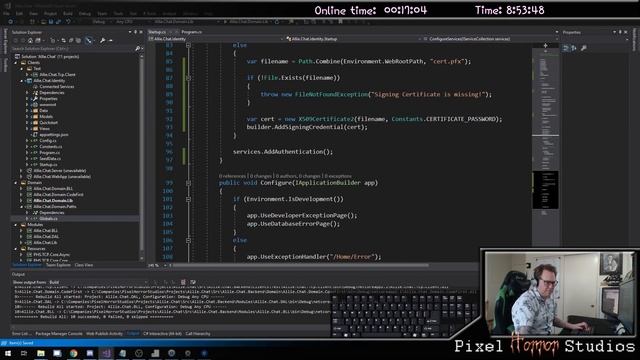640x360 pixels.
Task: Expand the wwwroot folder
Action: click(27, 104)
